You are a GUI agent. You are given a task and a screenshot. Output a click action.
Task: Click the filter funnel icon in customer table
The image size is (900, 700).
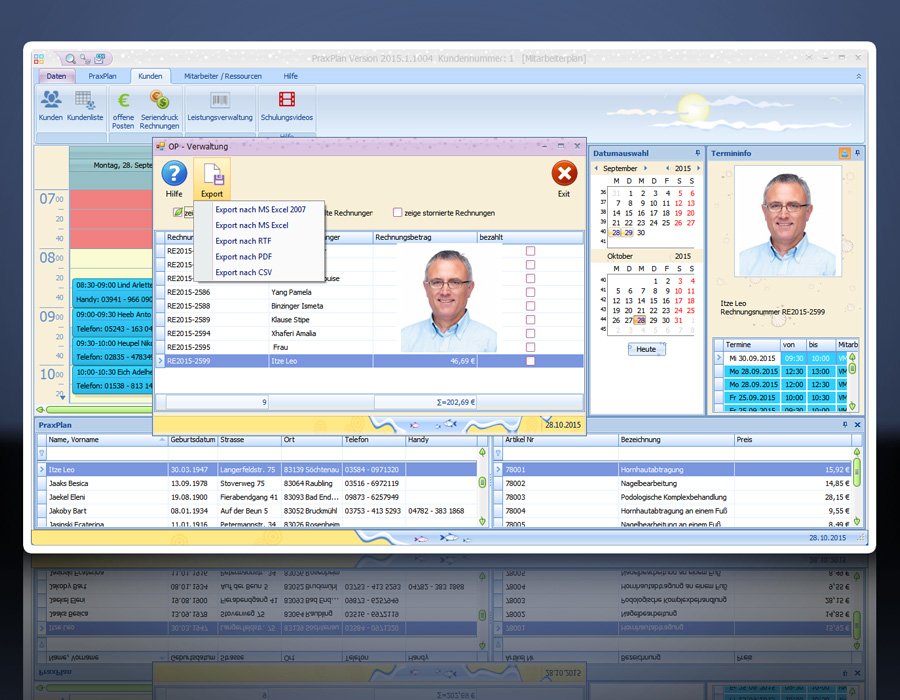[x=41, y=453]
